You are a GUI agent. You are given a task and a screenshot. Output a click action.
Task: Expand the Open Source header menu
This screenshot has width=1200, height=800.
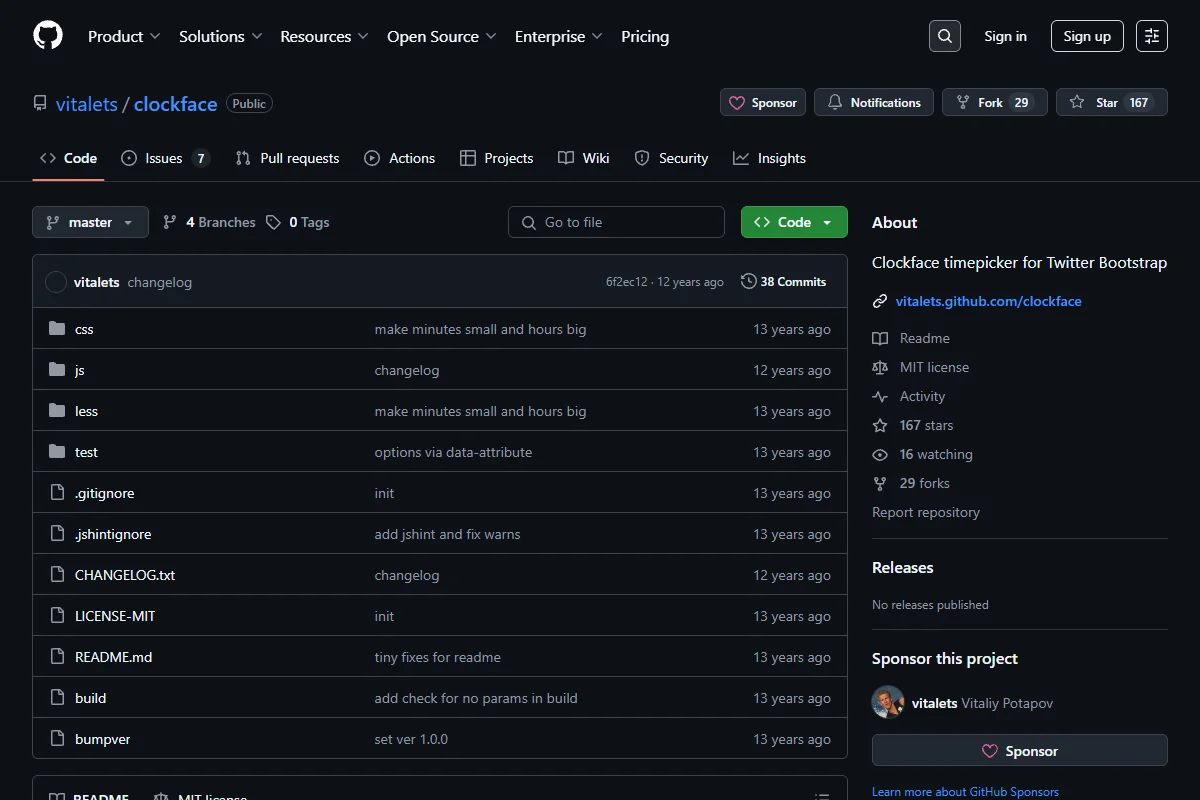point(441,36)
